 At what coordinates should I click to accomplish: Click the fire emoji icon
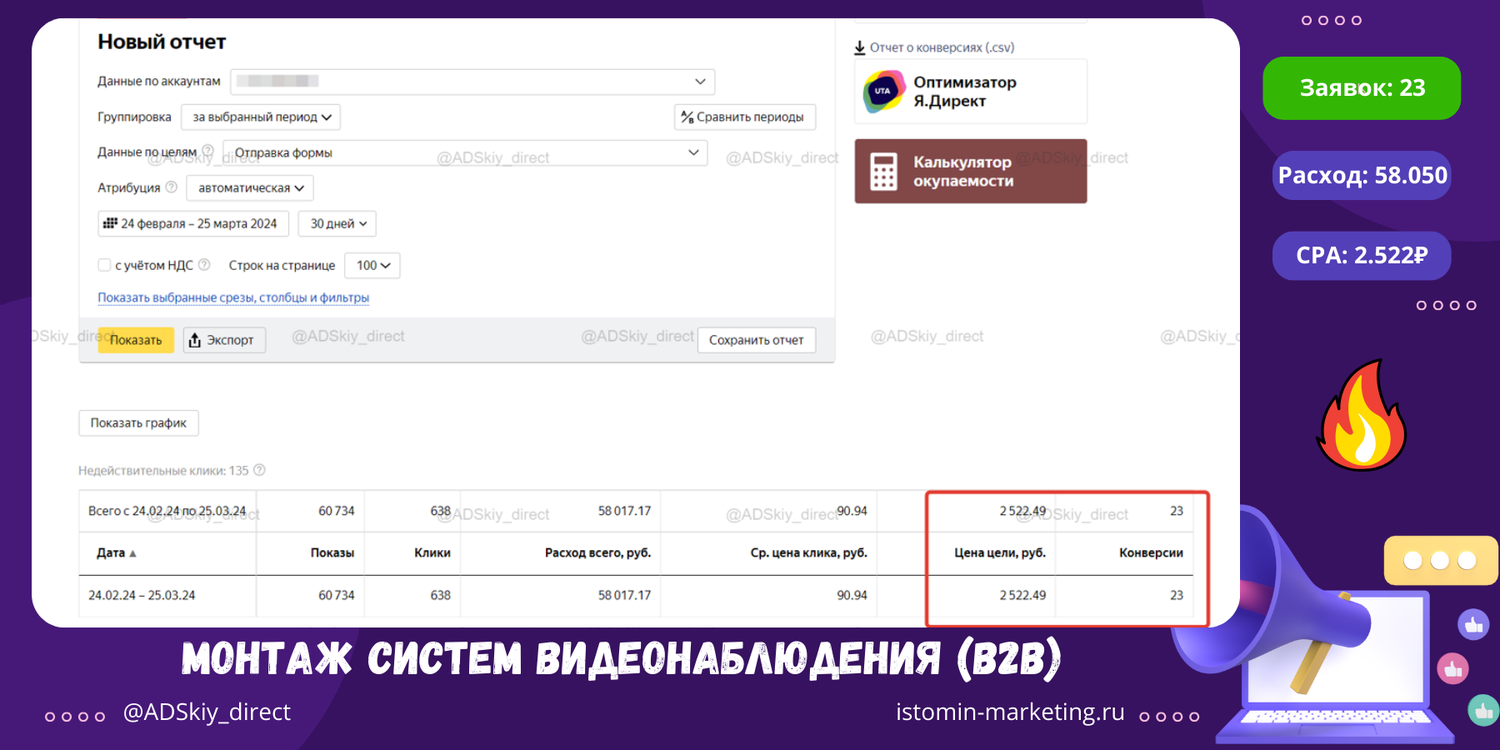(x=1362, y=414)
